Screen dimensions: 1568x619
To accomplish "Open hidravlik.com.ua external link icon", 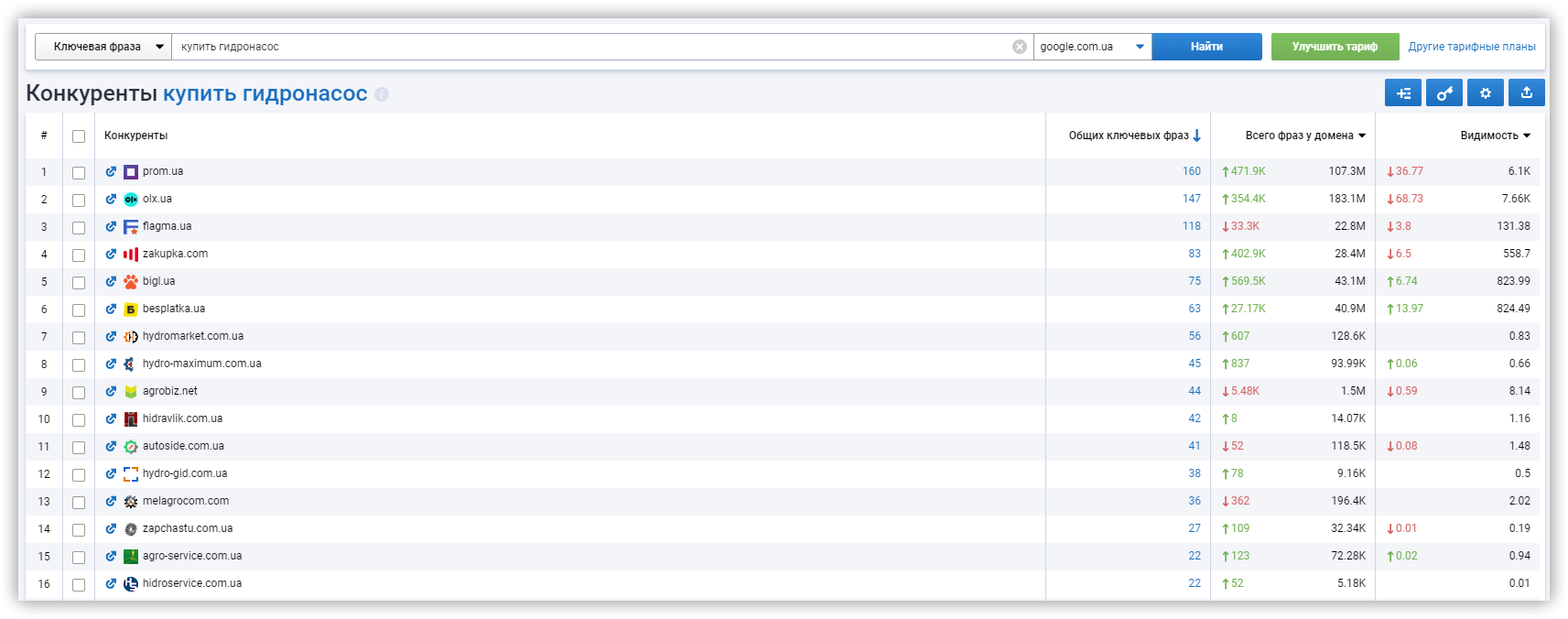I will [x=111, y=418].
